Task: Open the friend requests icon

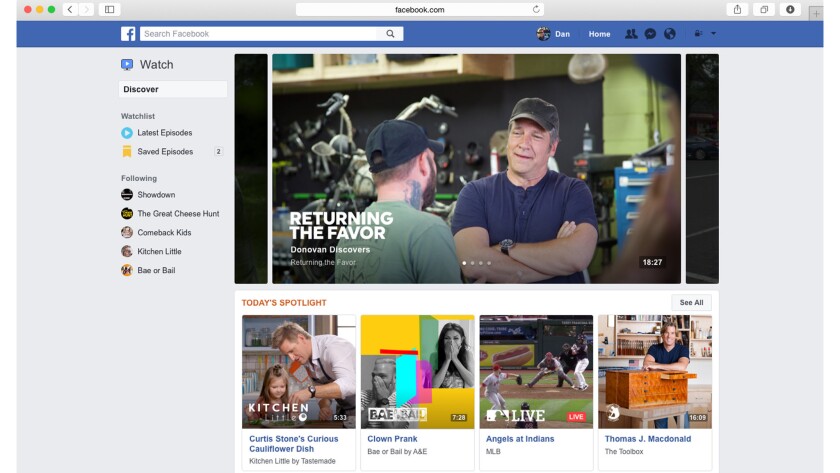Action: tap(631, 34)
